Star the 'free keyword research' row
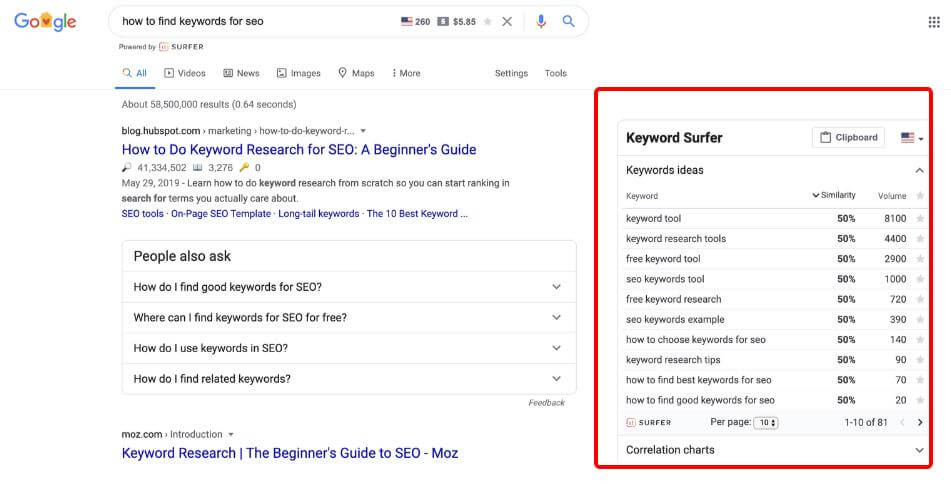 tap(920, 299)
